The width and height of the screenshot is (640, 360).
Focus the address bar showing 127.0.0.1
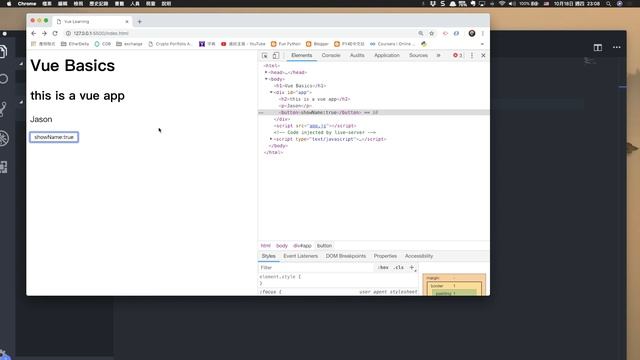(241, 33)
